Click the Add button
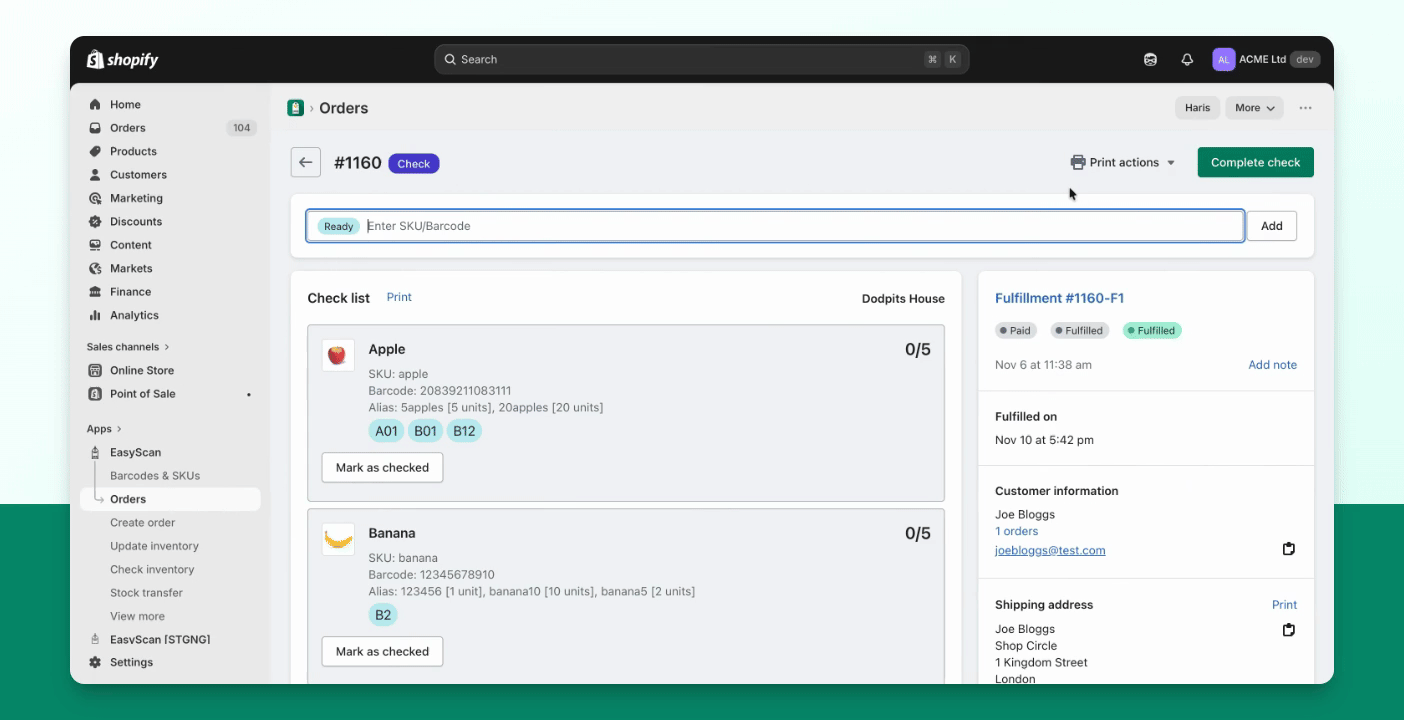The width and height of the screenshot is (1404, 720). (x=1271, y=226)
